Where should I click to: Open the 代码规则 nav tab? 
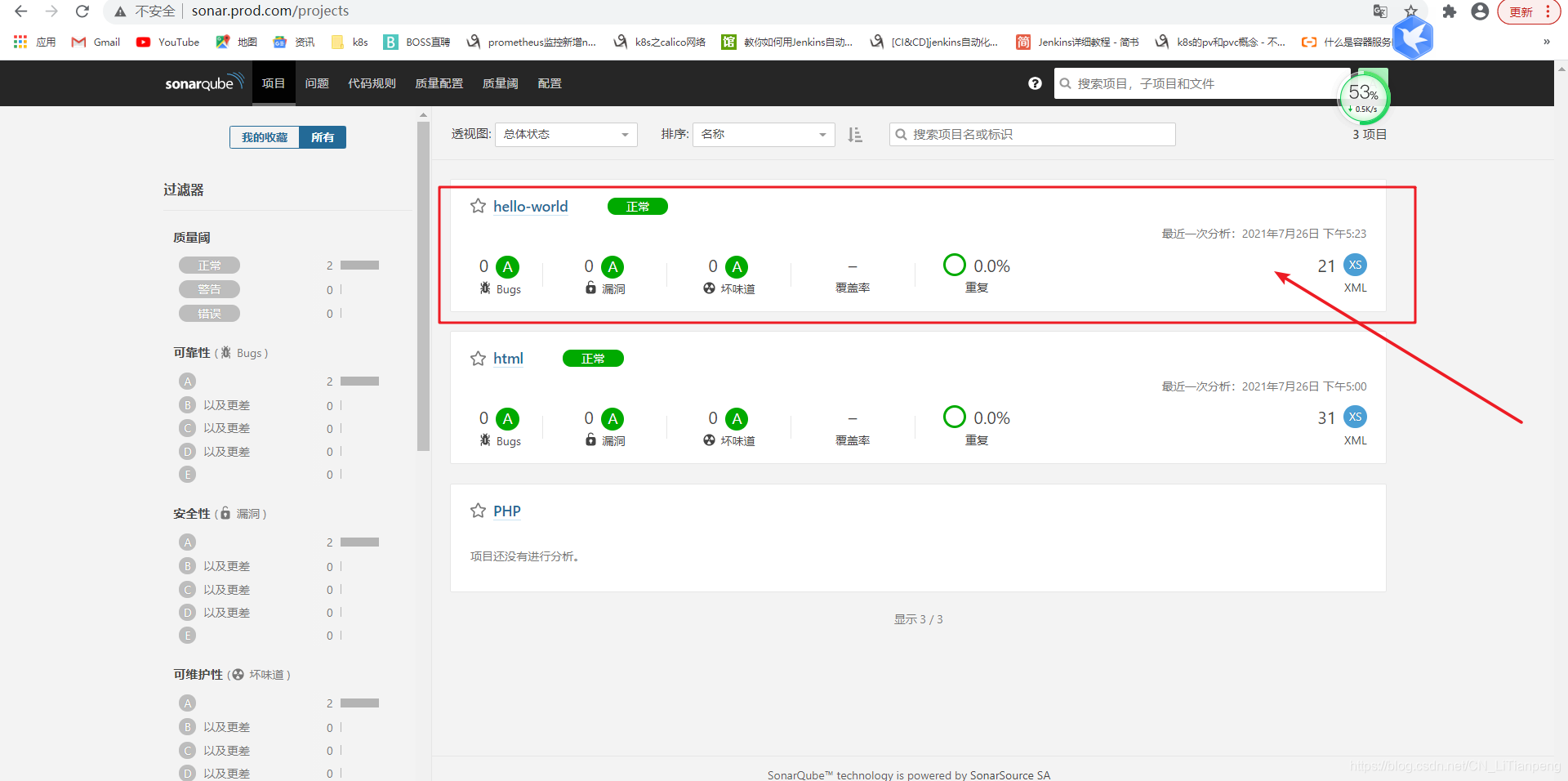pos(372,83)
